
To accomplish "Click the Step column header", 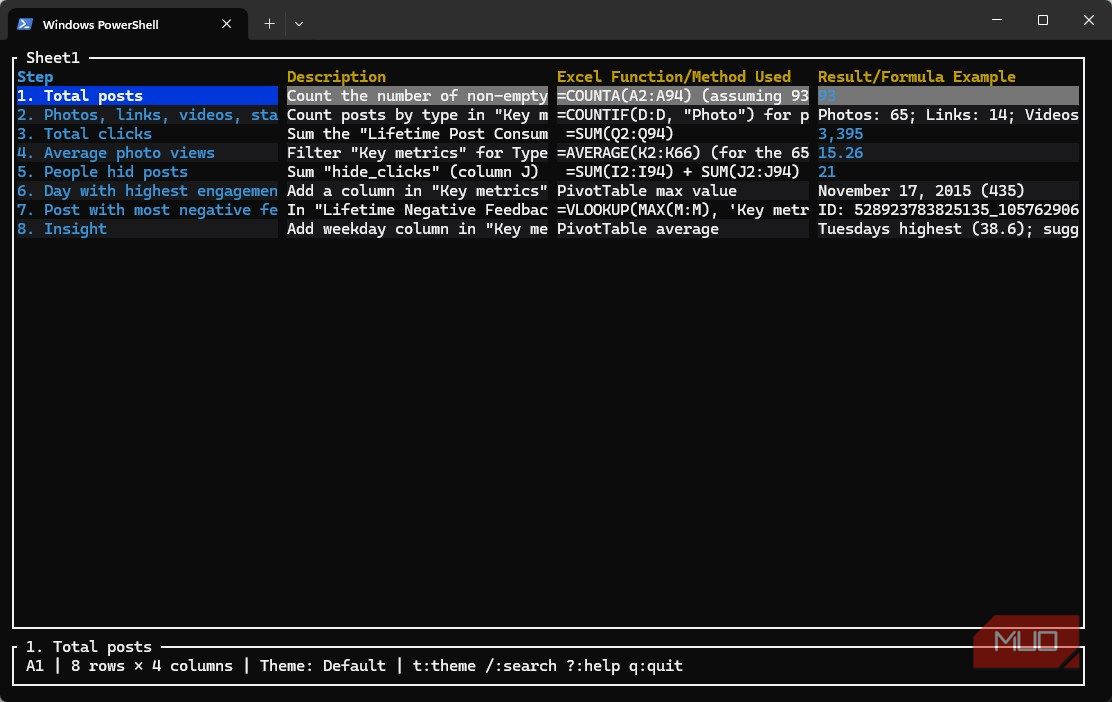I will click(35, 77).
